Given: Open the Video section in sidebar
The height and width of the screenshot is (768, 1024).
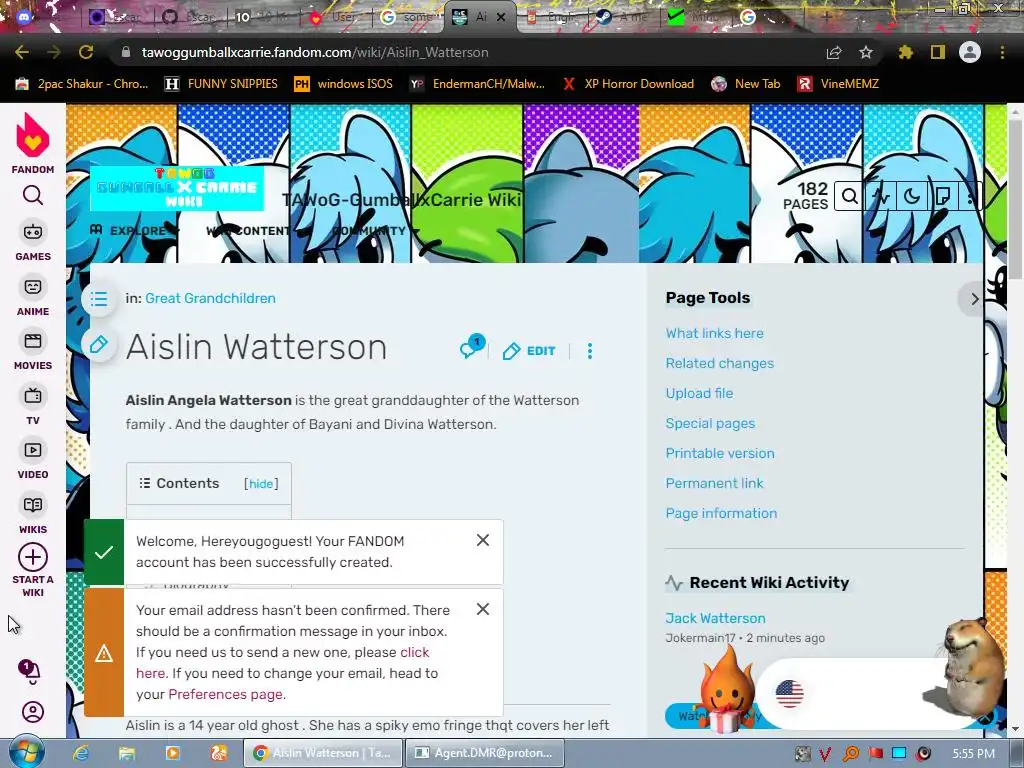Looking at the screenshot, I should 33,459.
